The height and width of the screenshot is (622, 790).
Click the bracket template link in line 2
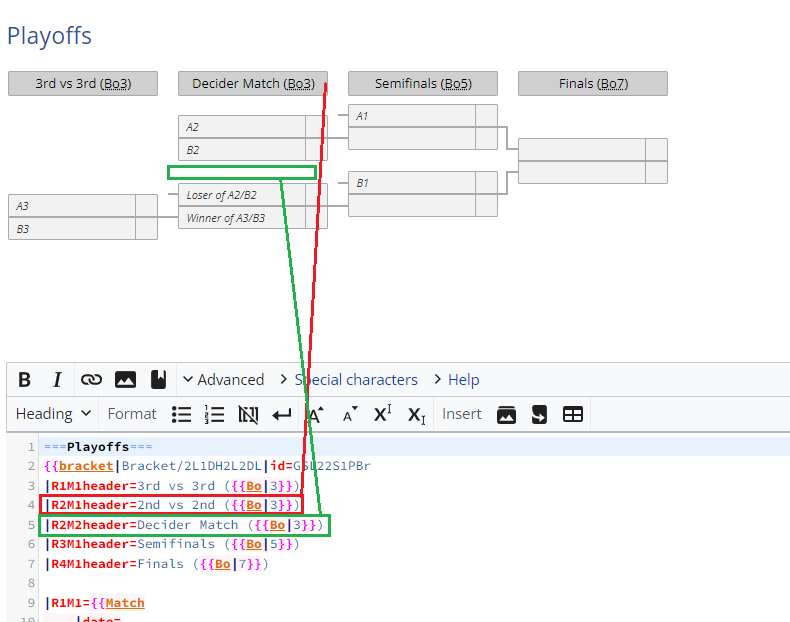86,466
